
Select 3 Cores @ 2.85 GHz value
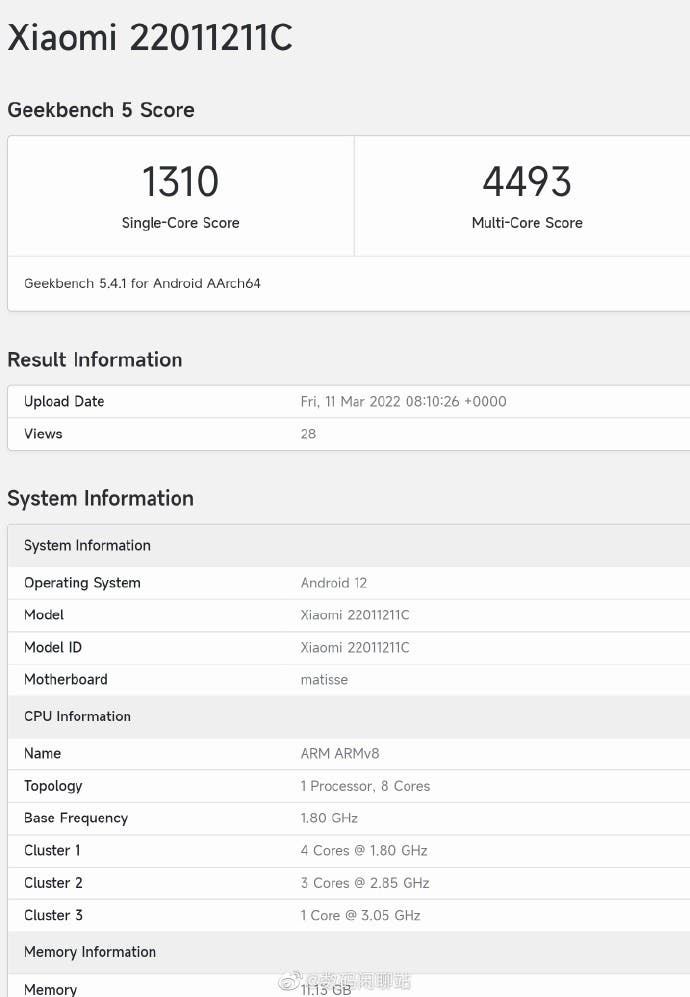pos(365,883)
